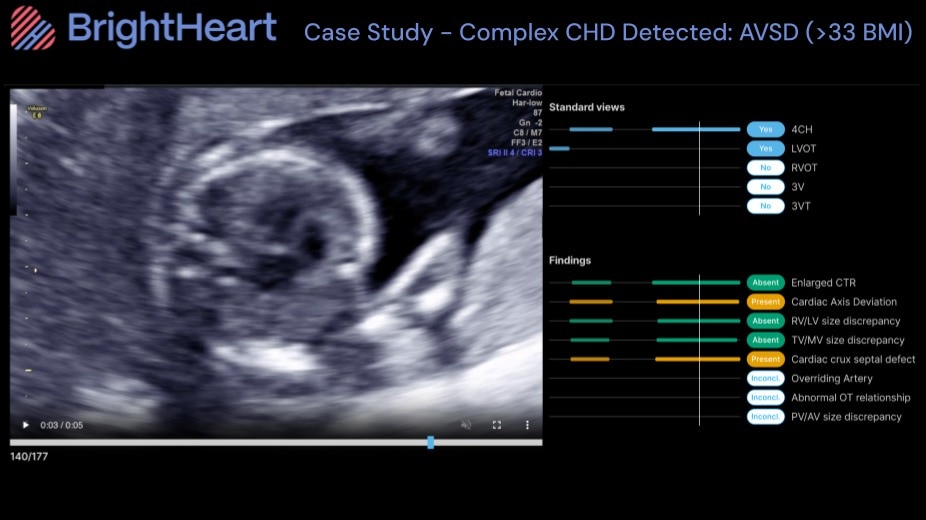Click the play button in video controls

[x=26, y=425]
